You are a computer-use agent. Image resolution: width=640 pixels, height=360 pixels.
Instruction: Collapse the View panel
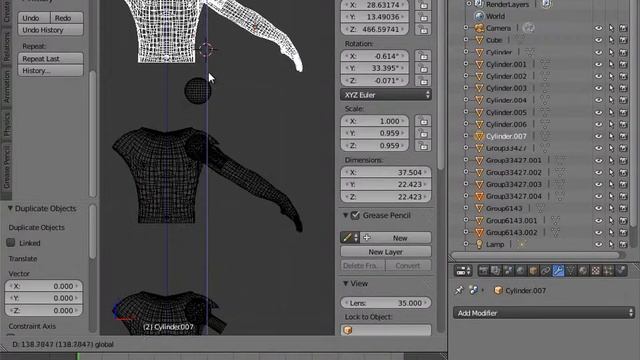(x=345, y=283)
